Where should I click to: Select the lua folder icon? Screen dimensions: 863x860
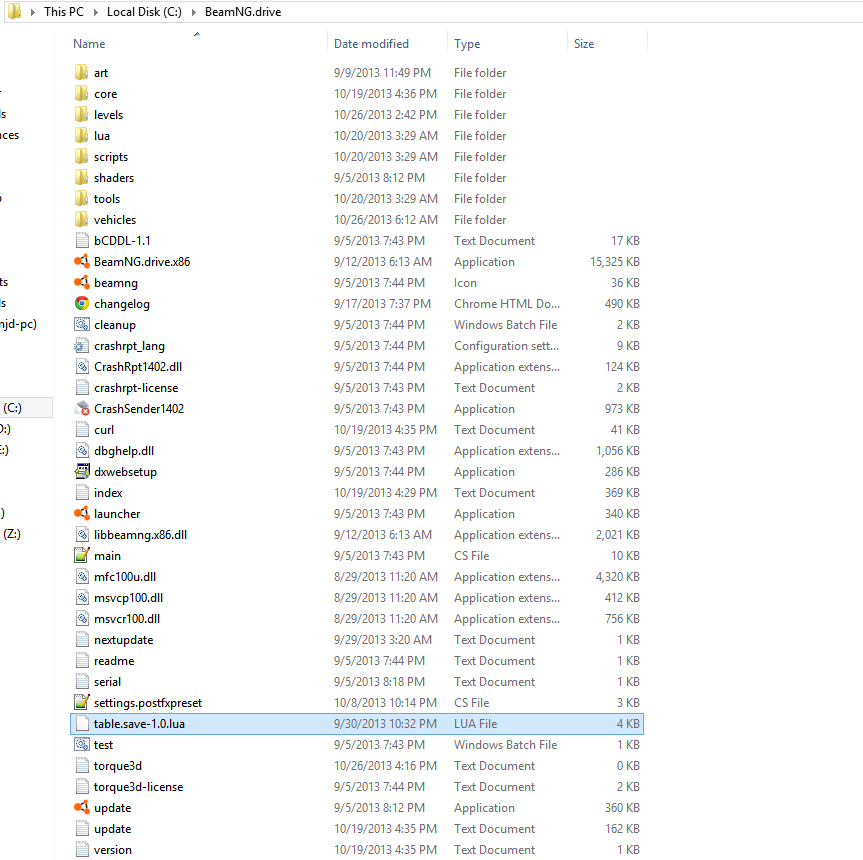click(81, 135)
